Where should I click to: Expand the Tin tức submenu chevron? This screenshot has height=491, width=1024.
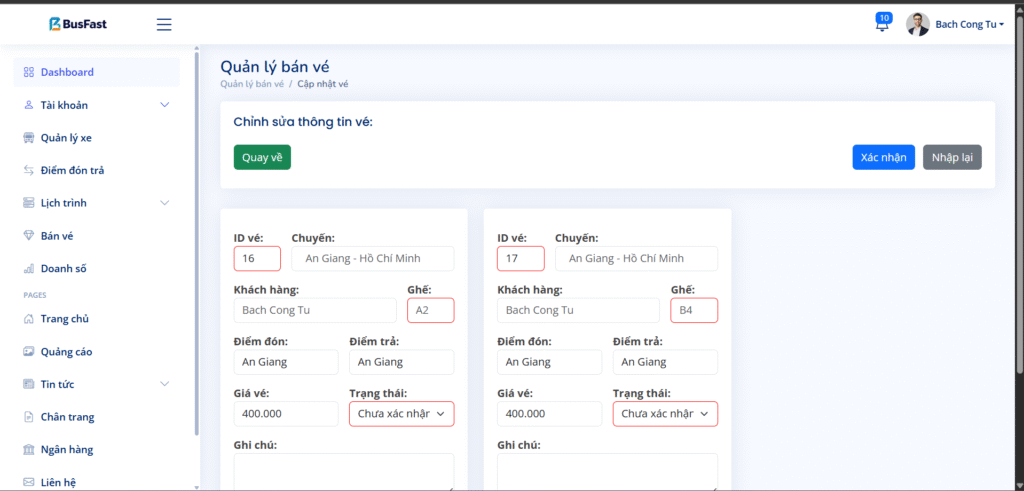(x=165, y=384)
